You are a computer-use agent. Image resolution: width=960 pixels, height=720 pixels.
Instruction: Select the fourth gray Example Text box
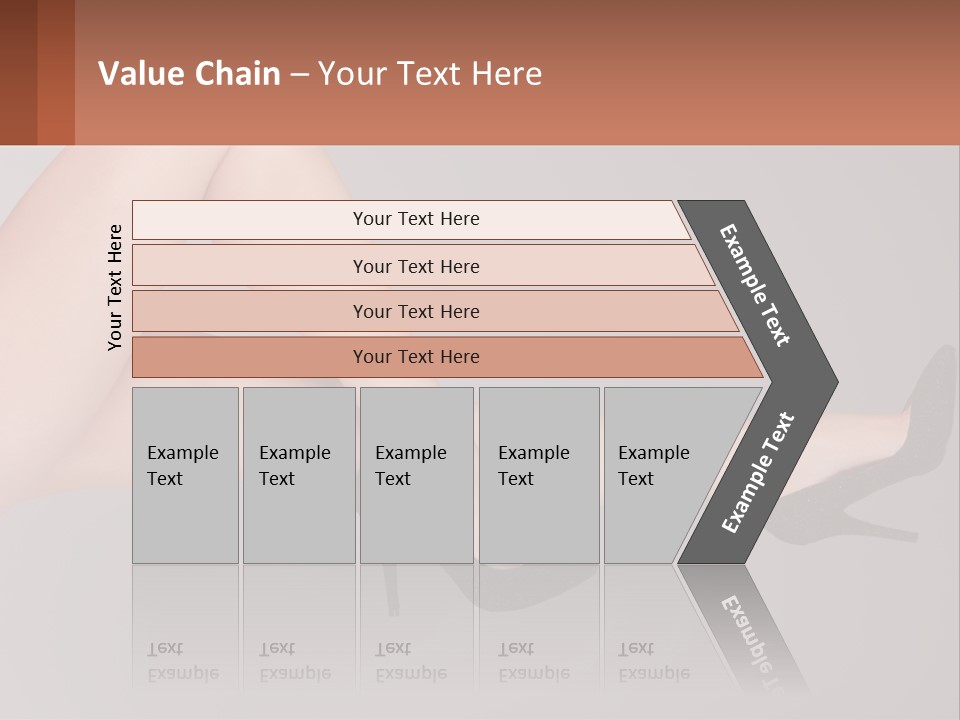(538, 475)
